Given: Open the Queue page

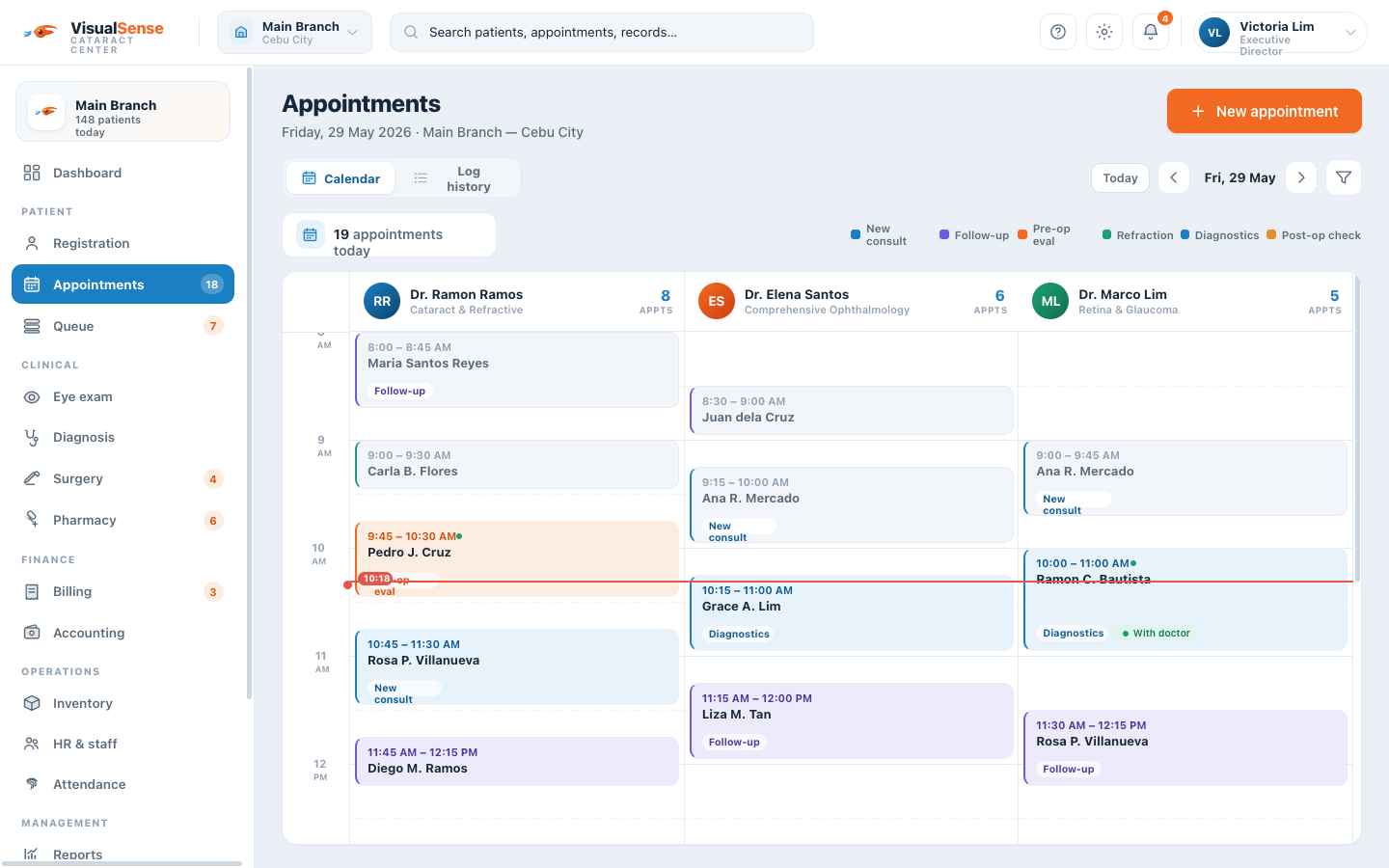Looking at the screenshot, I should pos(123,326).
